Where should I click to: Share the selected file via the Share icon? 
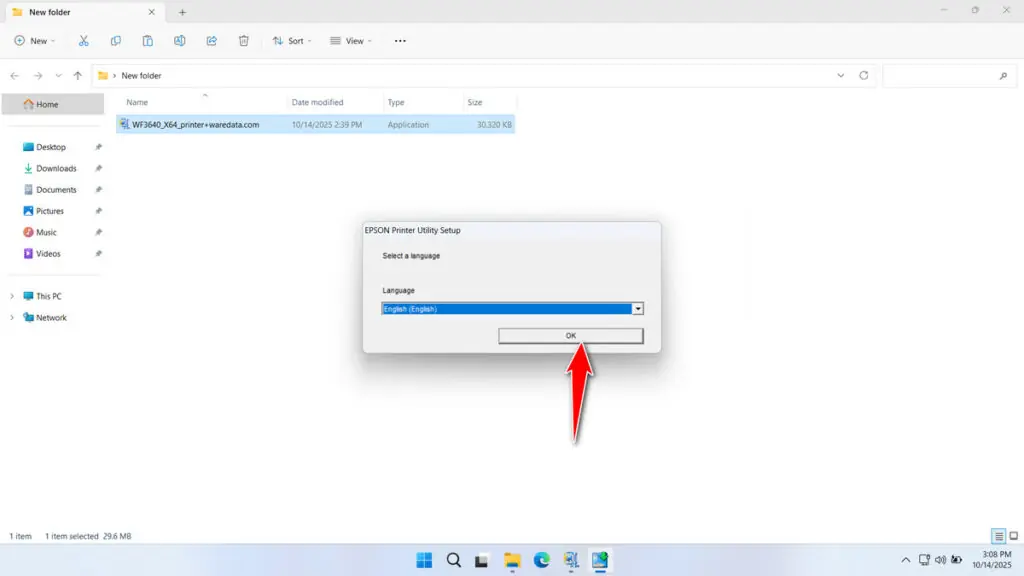[x=211, y=41]
